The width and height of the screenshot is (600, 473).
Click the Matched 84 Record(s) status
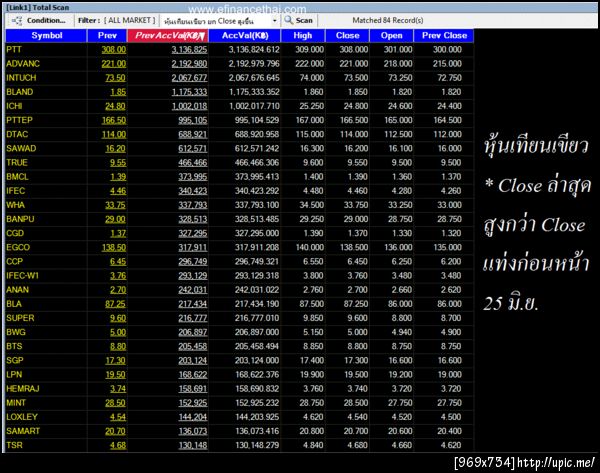(388, 21)
